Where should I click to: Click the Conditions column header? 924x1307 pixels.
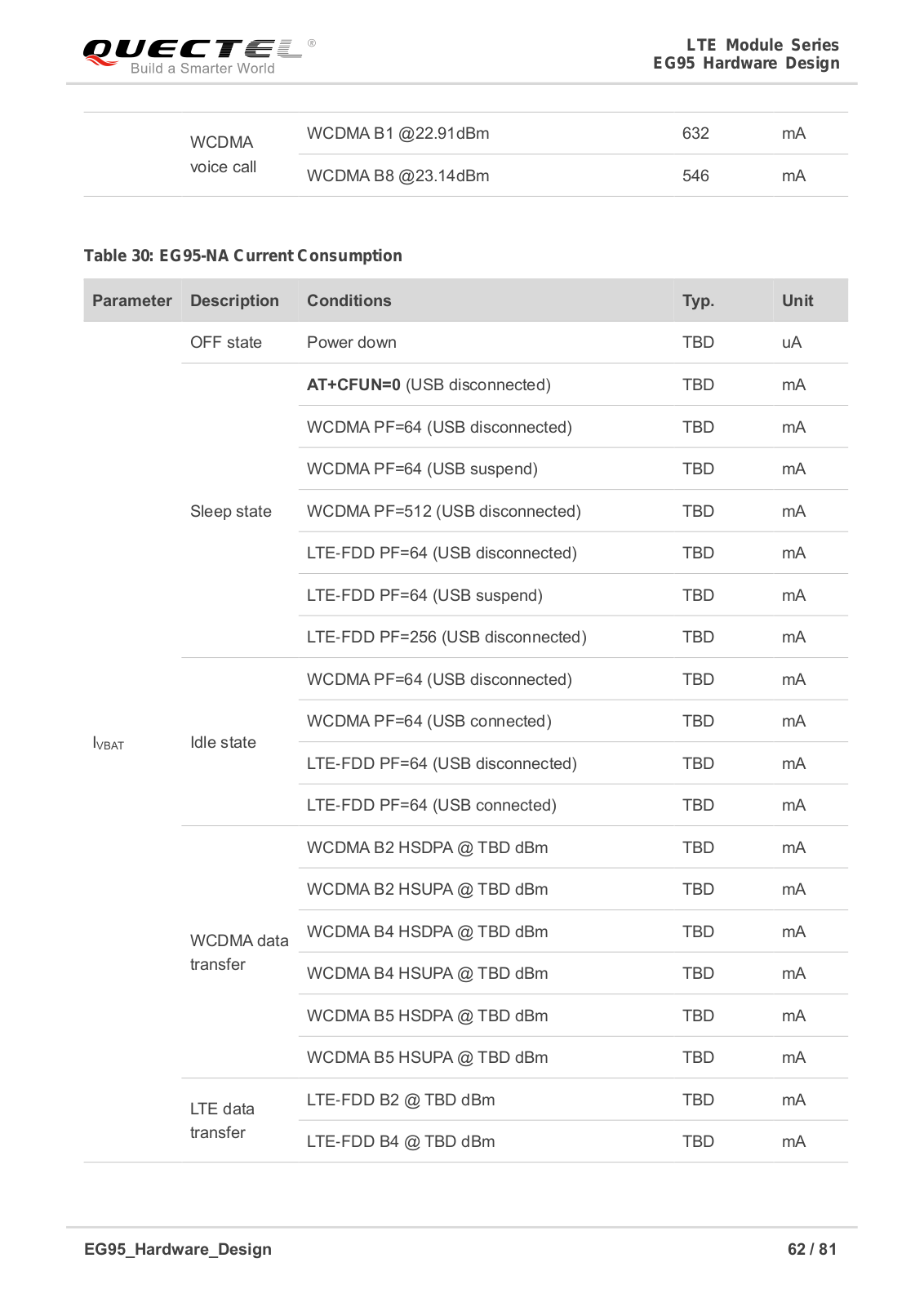(349, 300)
